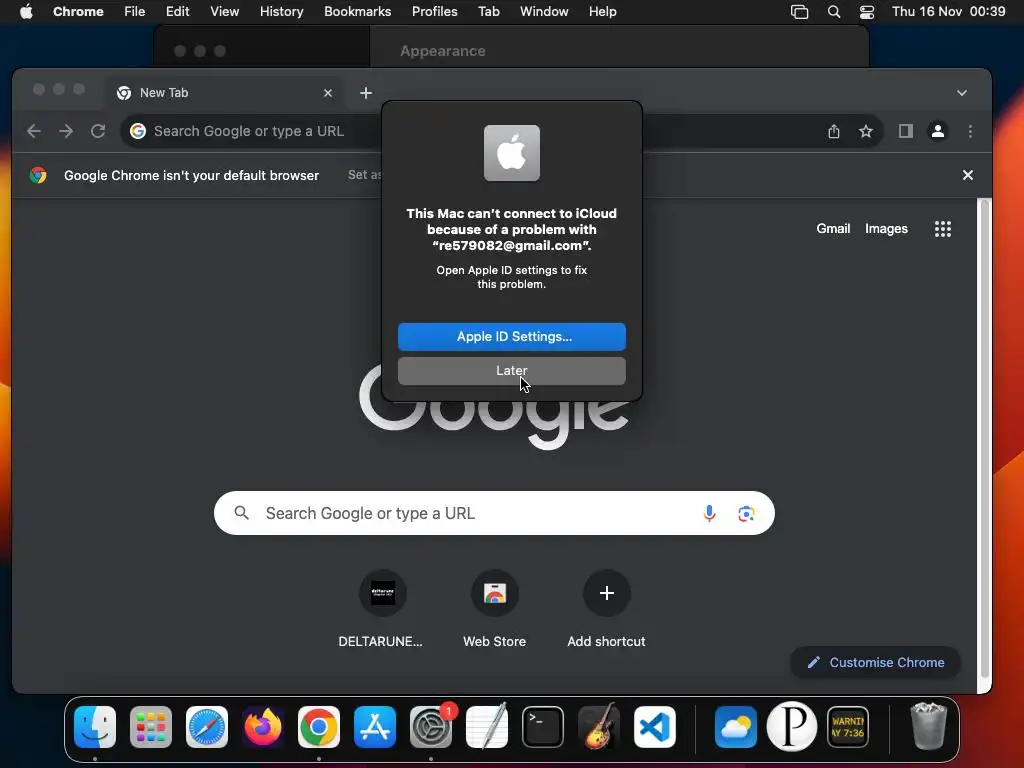Click the Stage Manager menu bar icon
This screenshot has width=1024, height=768.
(x=799, y=11)
